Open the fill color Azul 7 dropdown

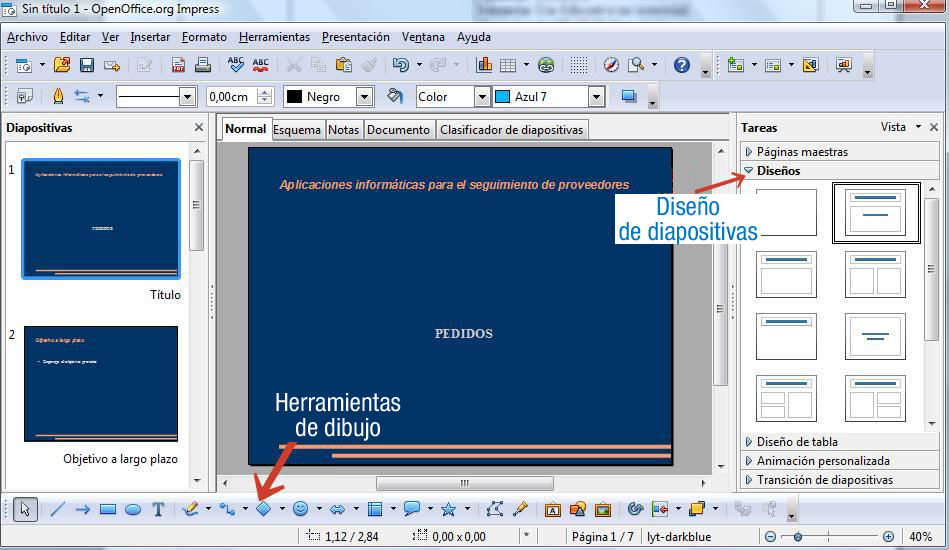(596, 97)
